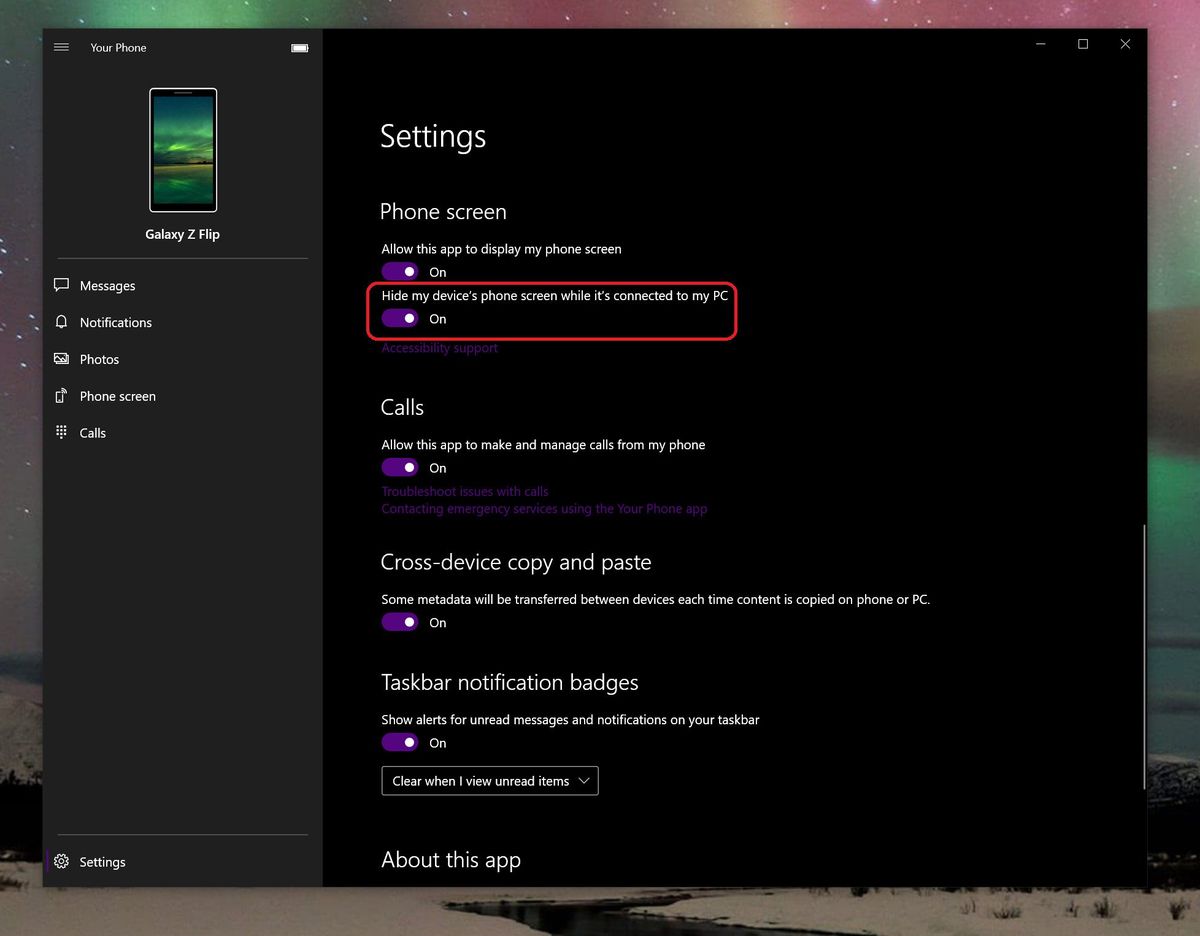
Task: Open the hamburger navigation menu
Action: pyautogui.click(x=61, y=47)
